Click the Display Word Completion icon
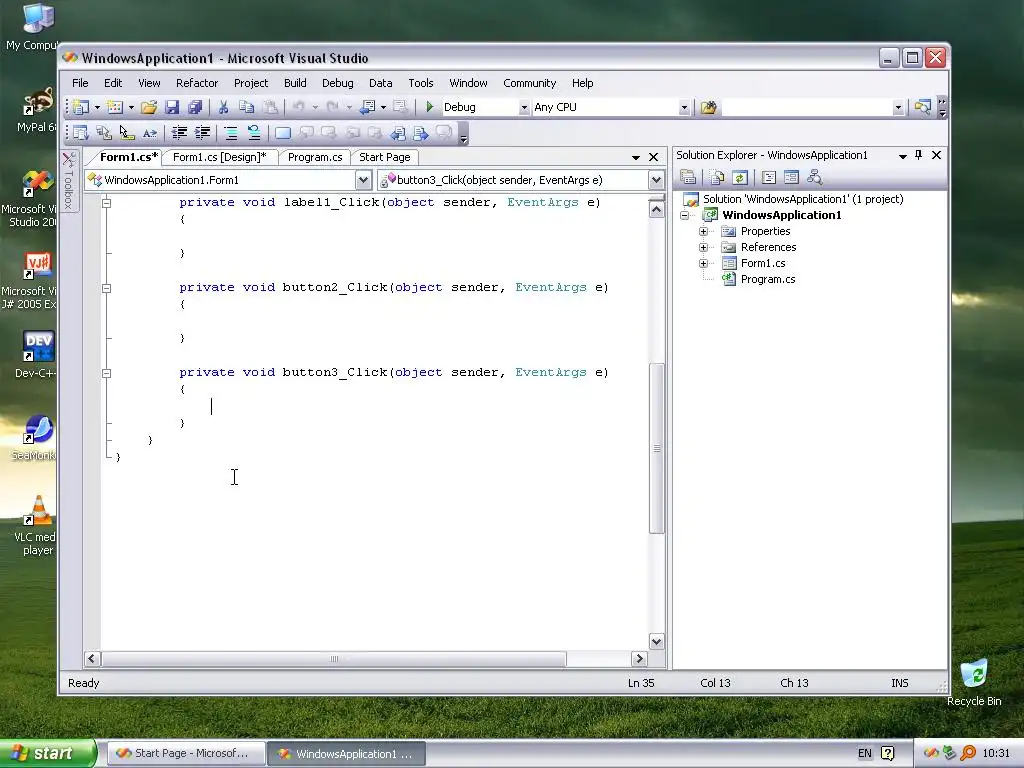 [150, 133]
